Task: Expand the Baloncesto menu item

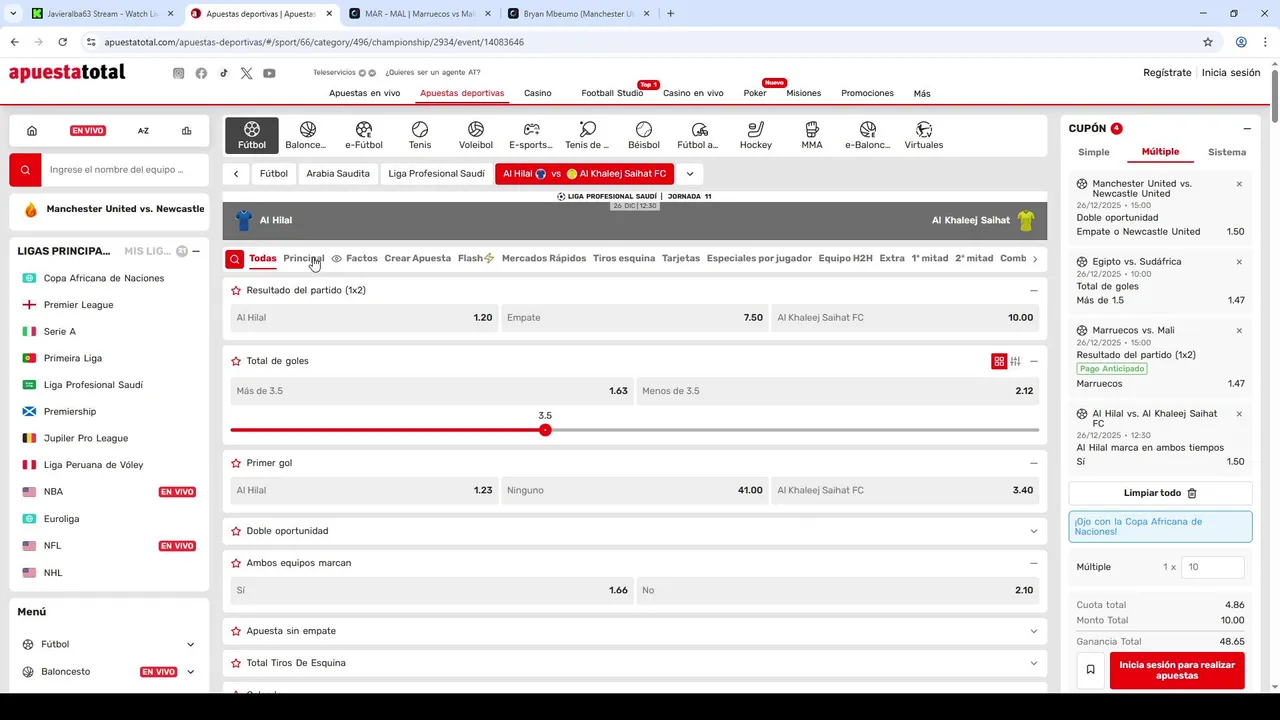Action: tap(190, 672)
